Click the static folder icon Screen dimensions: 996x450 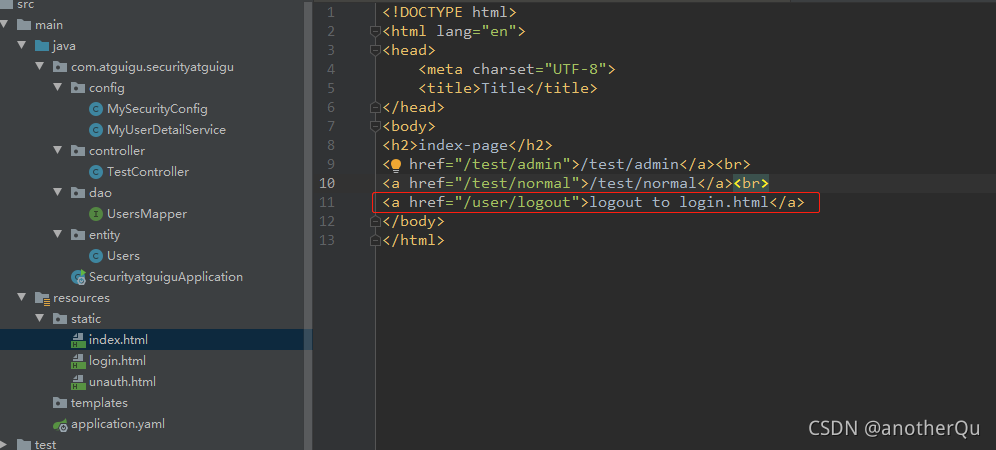tap(60, 318)
